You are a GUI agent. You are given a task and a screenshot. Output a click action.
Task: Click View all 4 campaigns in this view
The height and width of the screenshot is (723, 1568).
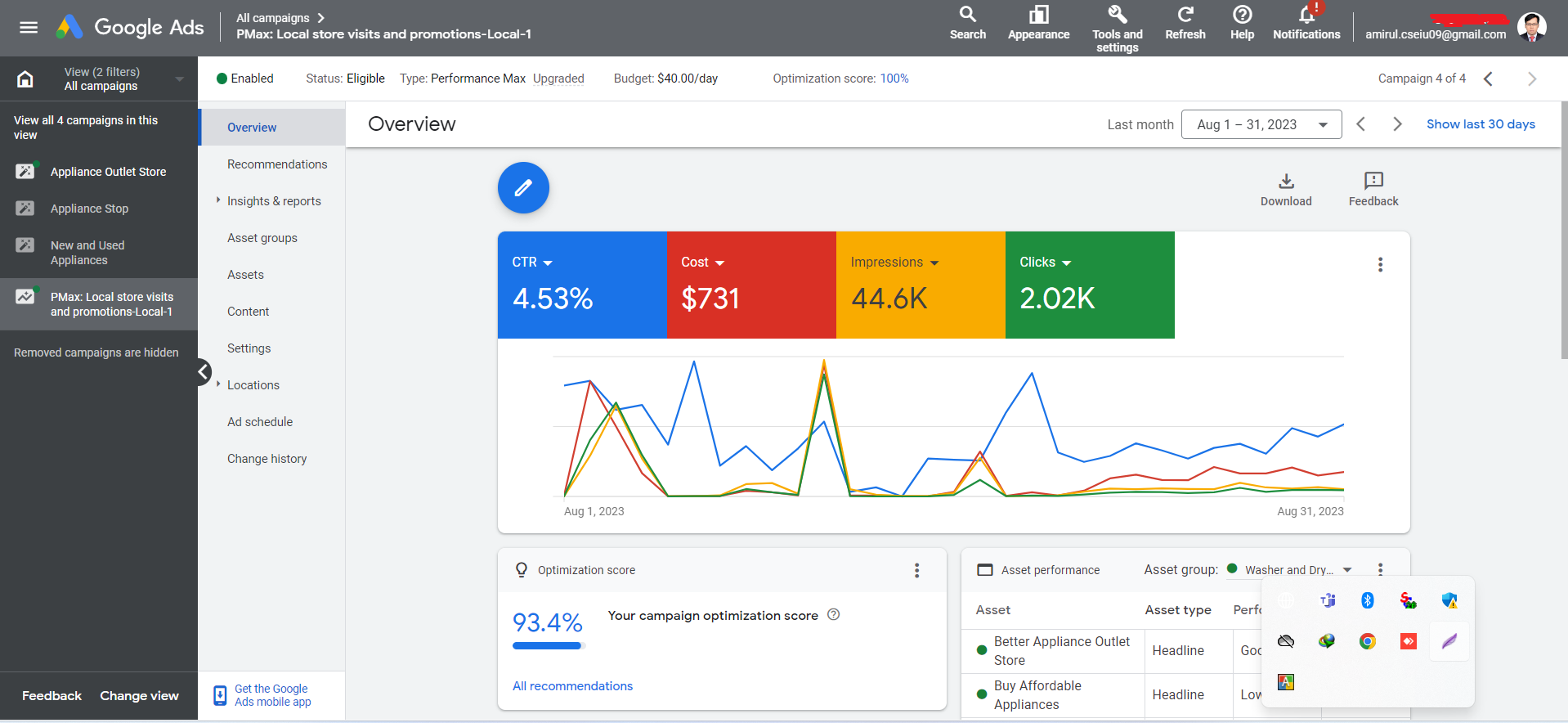coord(86,128)
